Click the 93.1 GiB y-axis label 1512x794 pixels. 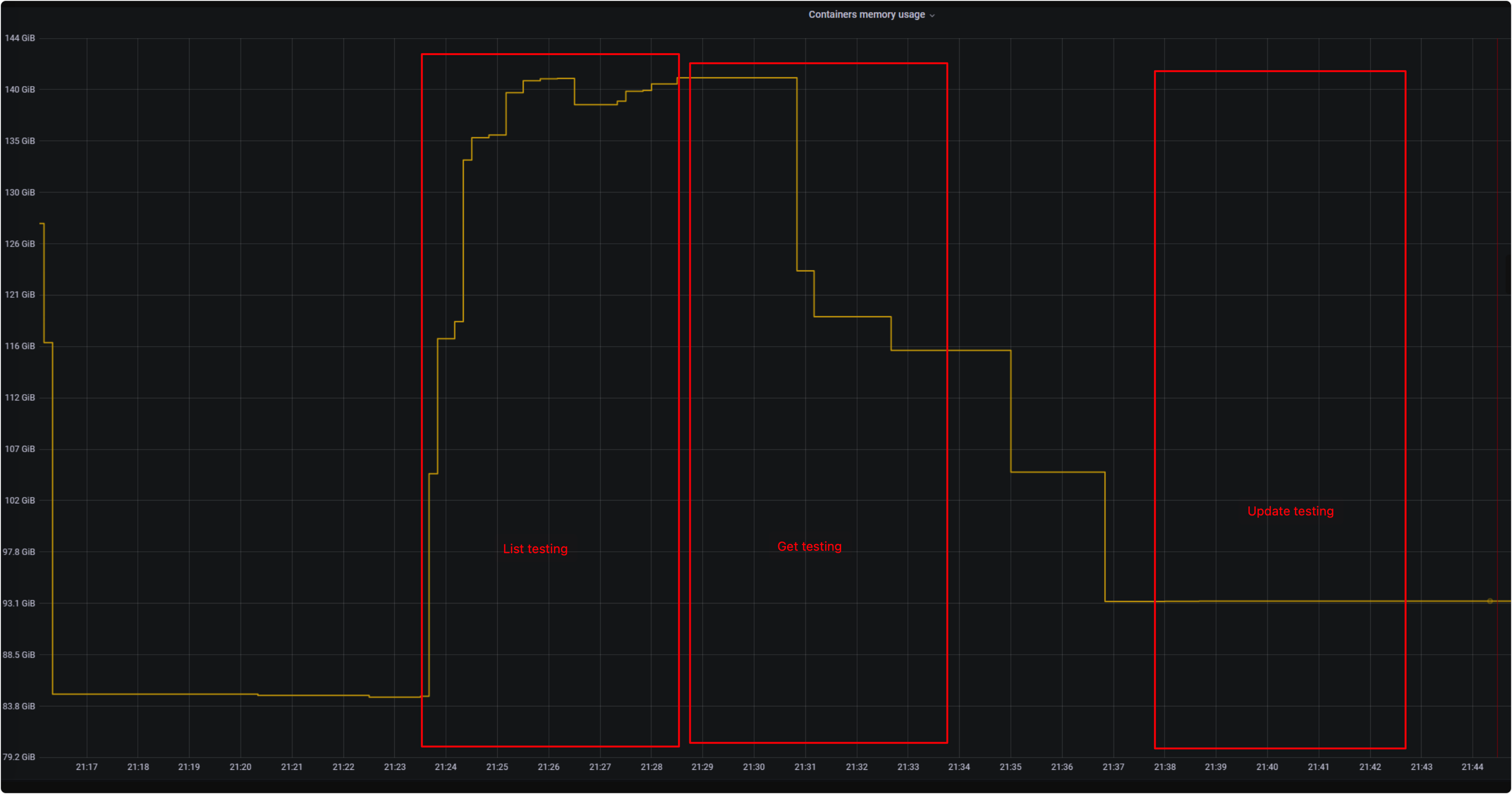coord(19,603)
